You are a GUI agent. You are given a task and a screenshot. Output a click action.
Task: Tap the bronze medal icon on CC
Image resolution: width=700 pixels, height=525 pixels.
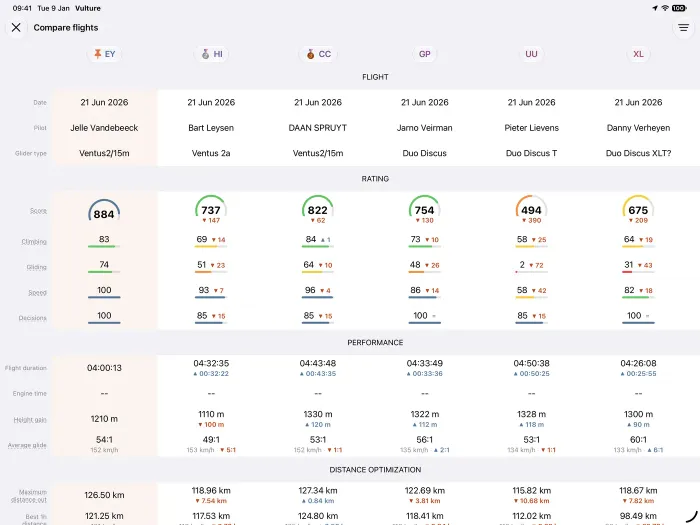(x=310, y=54)
